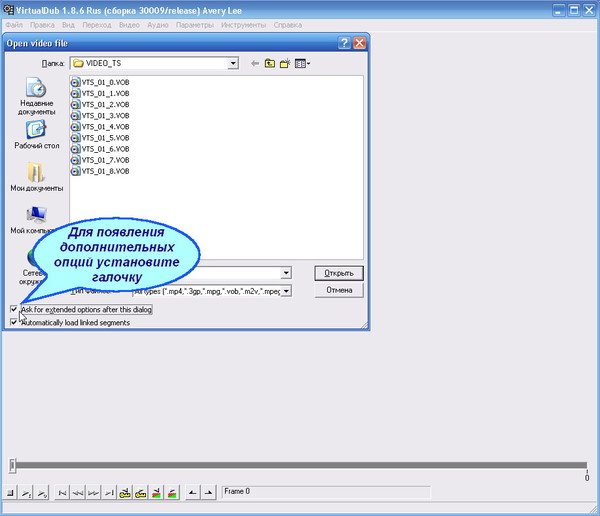Set the mark-in selection start
Viewport: 600px width, 516px height.
pos(192,493)
